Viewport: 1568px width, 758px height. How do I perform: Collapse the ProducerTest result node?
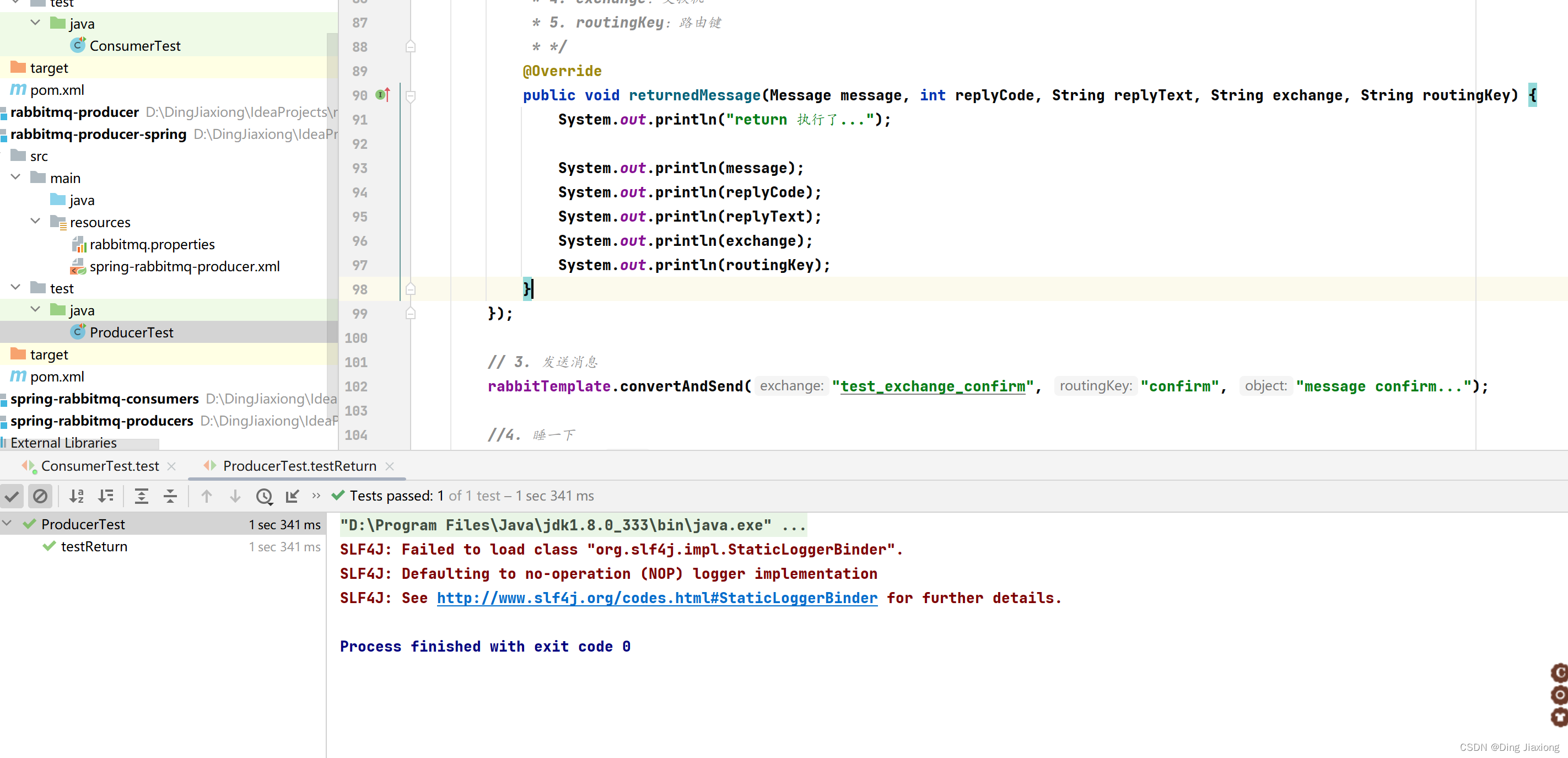coord(8,524)
